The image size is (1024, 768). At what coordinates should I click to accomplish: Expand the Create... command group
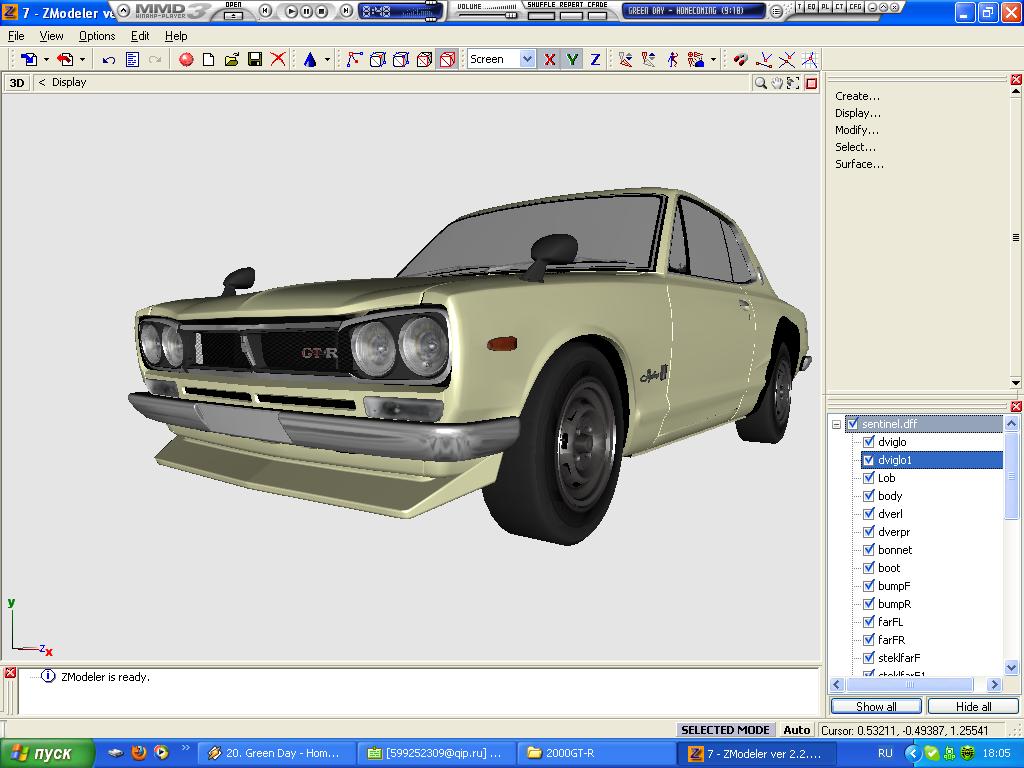[857, 96]
